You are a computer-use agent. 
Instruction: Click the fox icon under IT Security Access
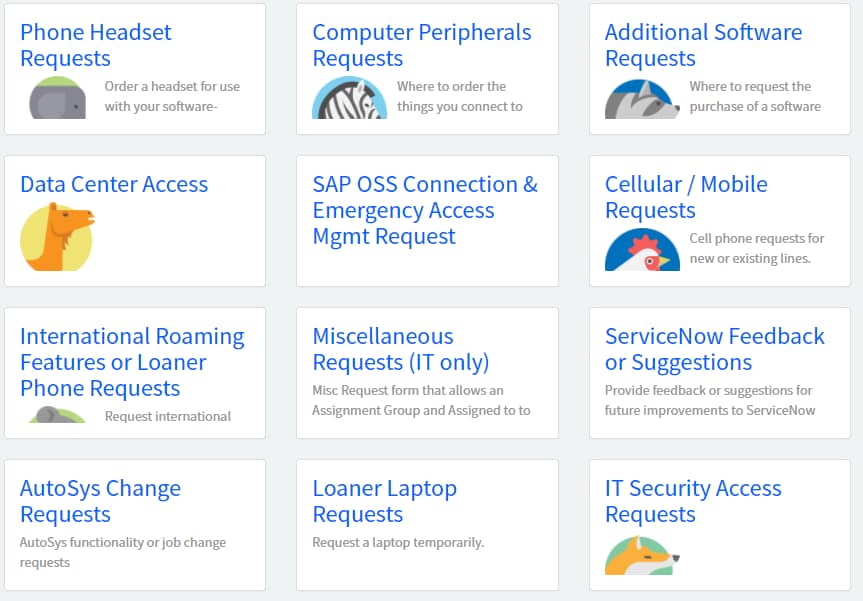(x=642, y=556)
